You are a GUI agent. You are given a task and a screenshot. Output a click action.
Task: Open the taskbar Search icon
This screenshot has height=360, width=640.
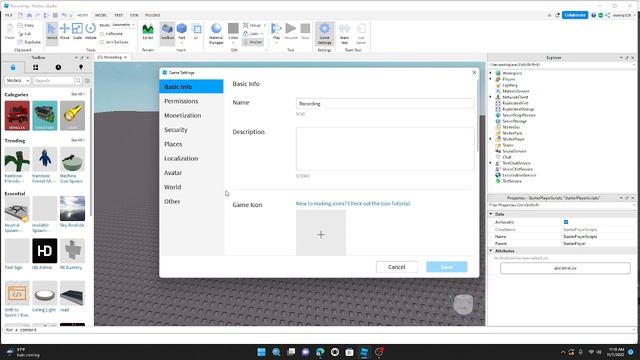(276, 352)
